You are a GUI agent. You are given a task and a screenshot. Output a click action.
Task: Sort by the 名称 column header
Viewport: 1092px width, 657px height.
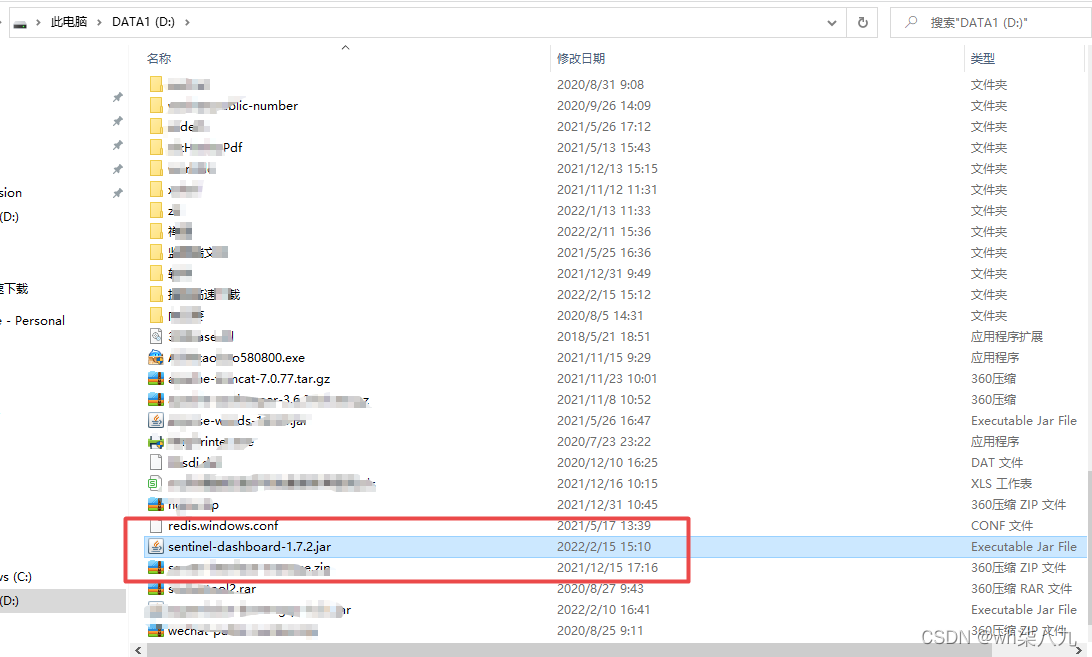(x=159, y=59)
